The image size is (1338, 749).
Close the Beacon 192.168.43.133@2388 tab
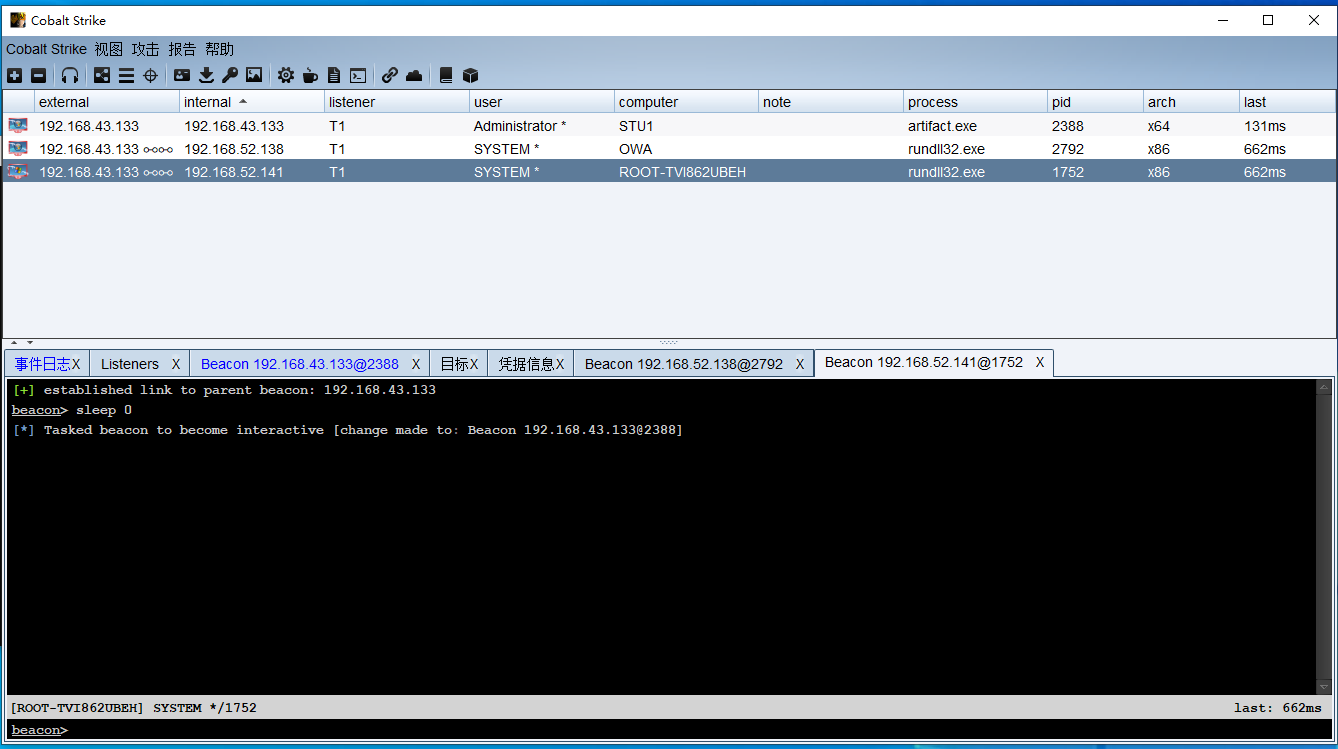[416, 364]
